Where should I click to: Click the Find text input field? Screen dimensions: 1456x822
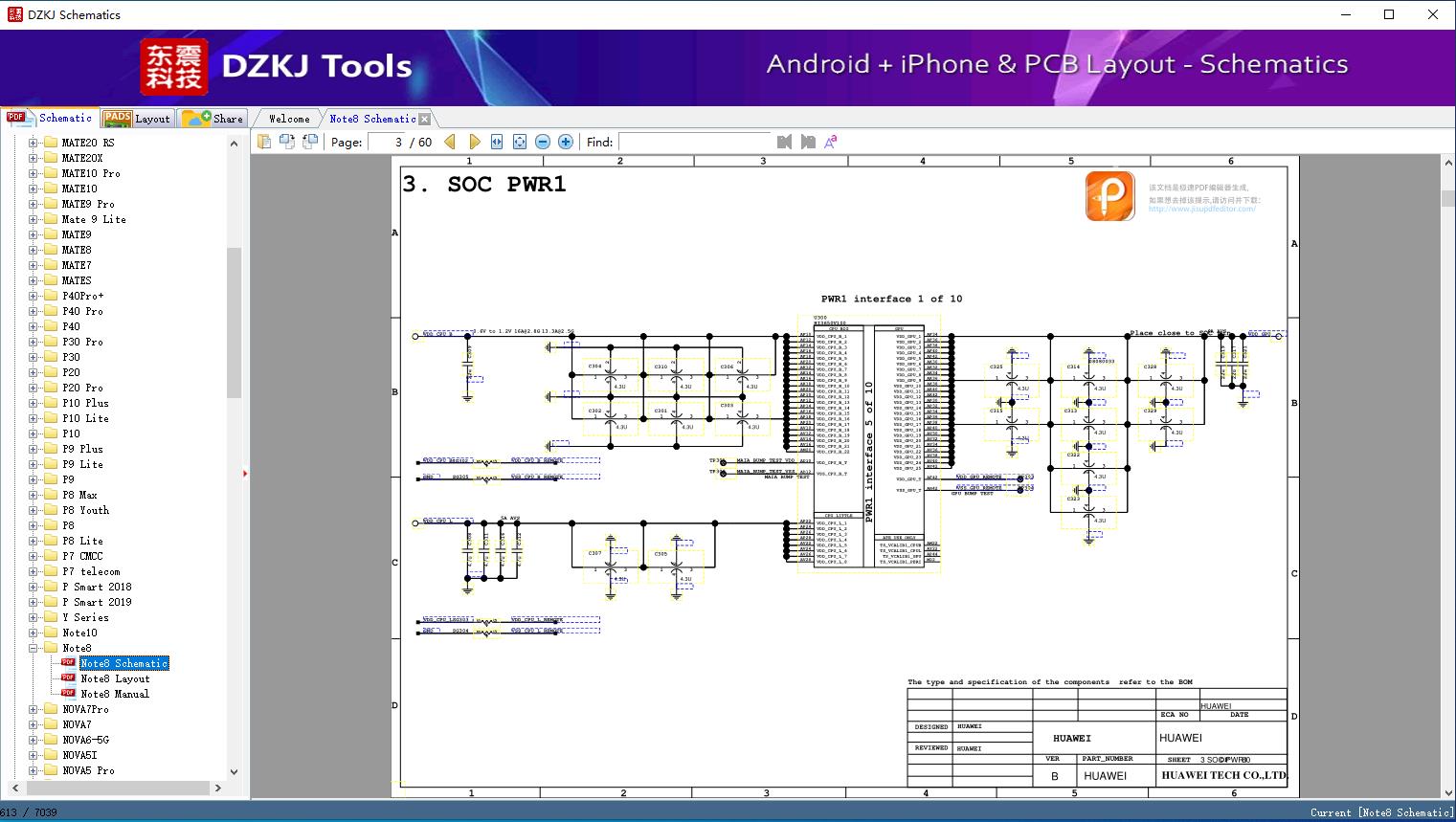point(695,142)
